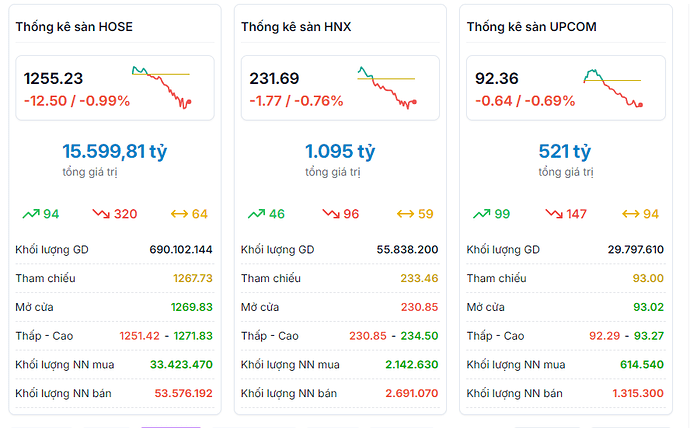Select HNX total value 1.095 tỷ
Viewport: 690px width, 428px height.
[x=340, y=152]
